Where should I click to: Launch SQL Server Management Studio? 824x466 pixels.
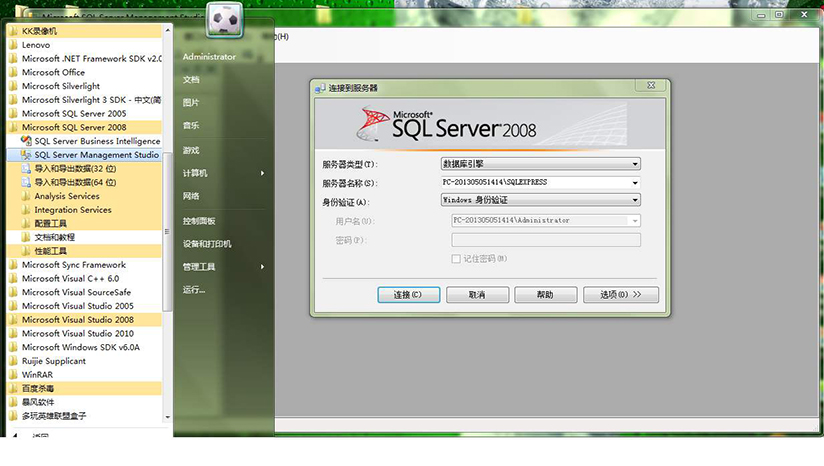[x=84, y=154]
